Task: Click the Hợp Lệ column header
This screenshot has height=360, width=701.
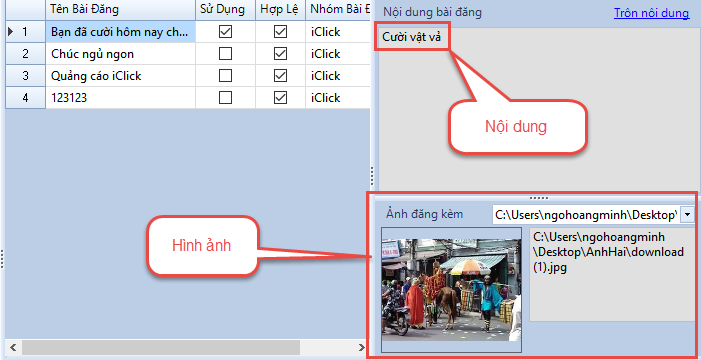Action: [x=280, y=10]
